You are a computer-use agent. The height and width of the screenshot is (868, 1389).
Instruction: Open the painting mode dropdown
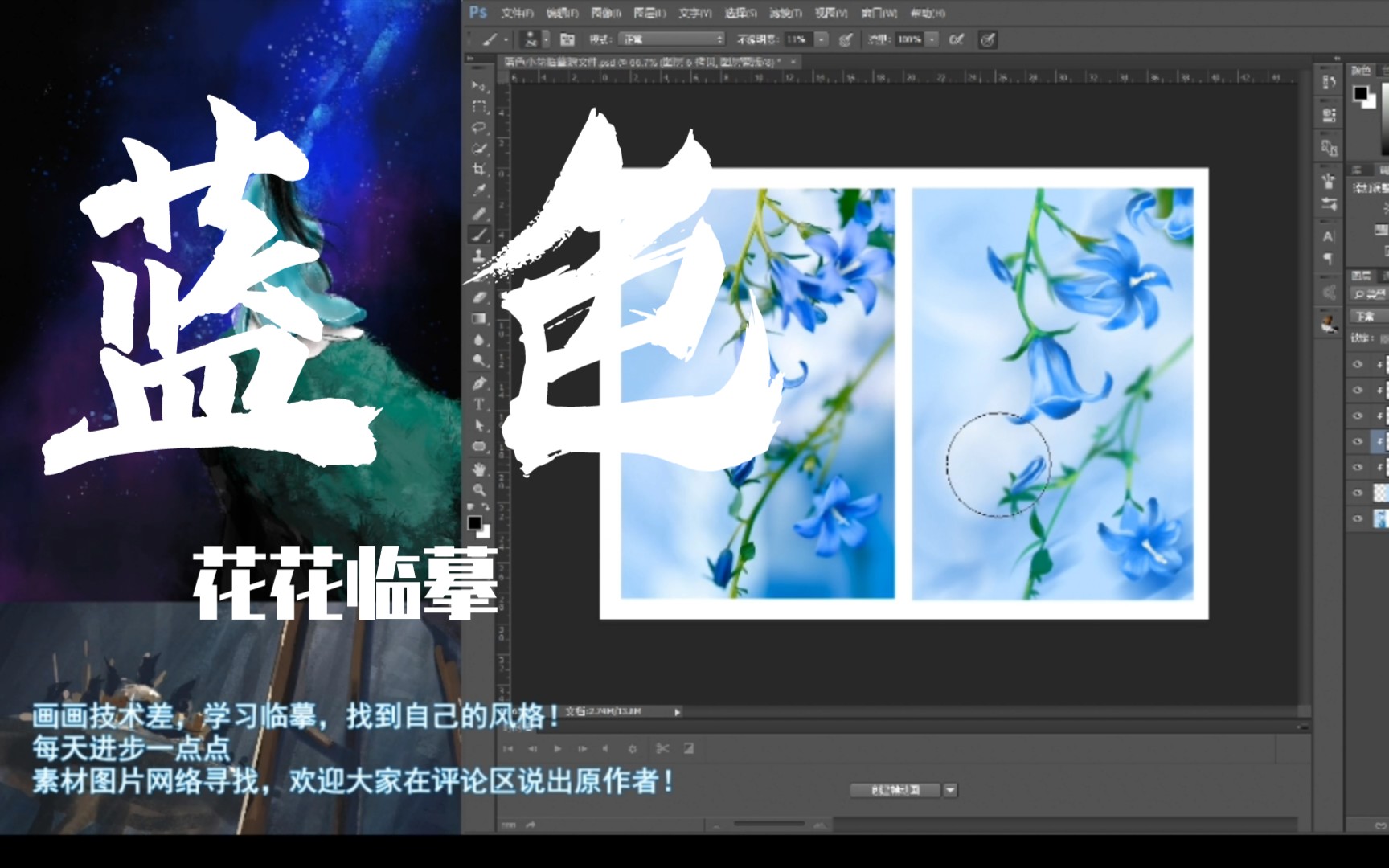pyautogui.click(x=672, y=39)
